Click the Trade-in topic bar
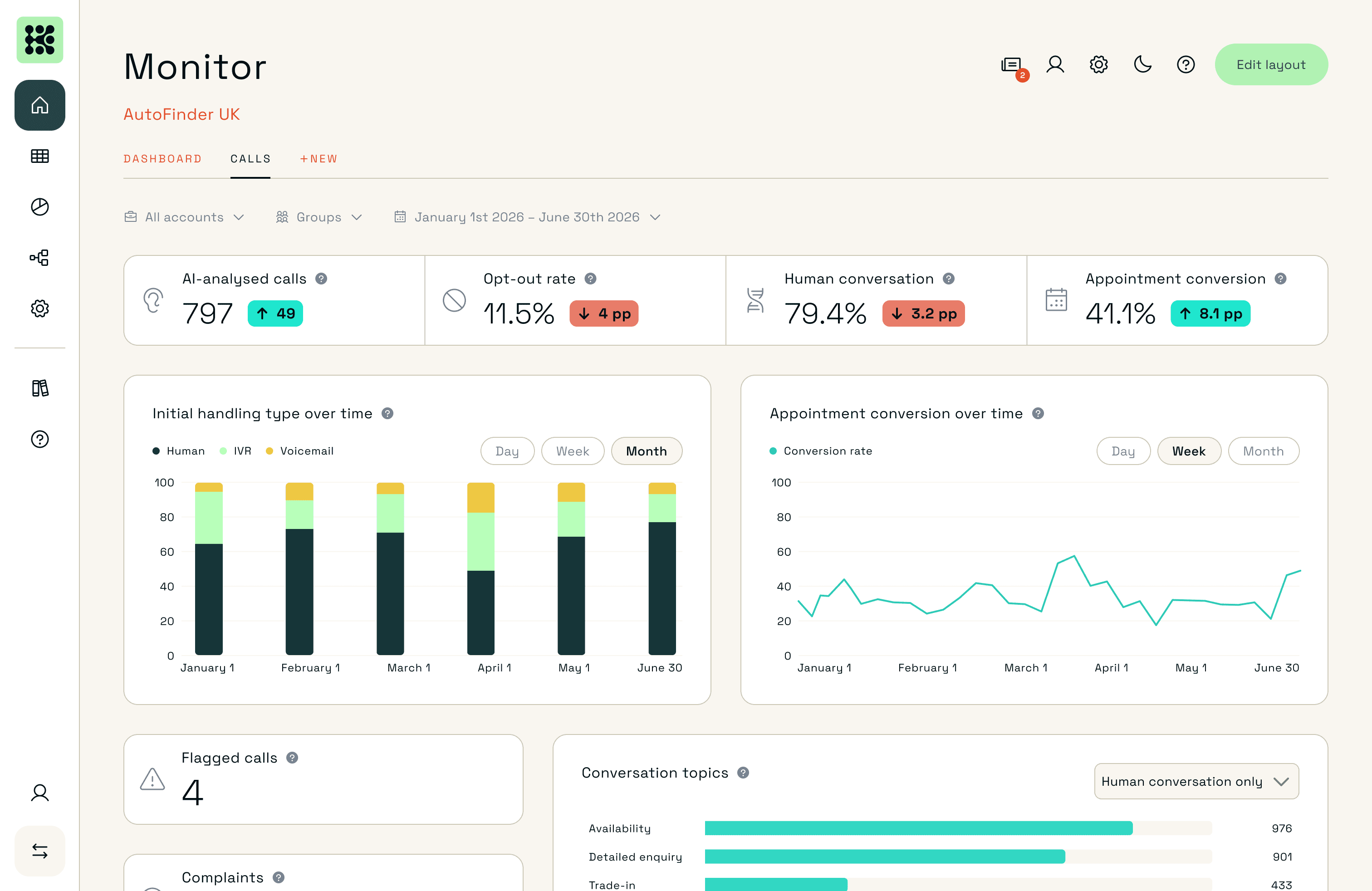 click(776, 885)
